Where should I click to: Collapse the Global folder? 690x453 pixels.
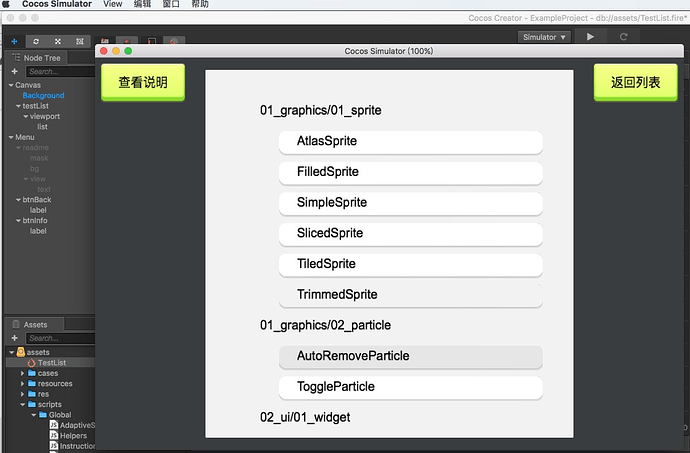pyautogui.click(x=33, y=415)
